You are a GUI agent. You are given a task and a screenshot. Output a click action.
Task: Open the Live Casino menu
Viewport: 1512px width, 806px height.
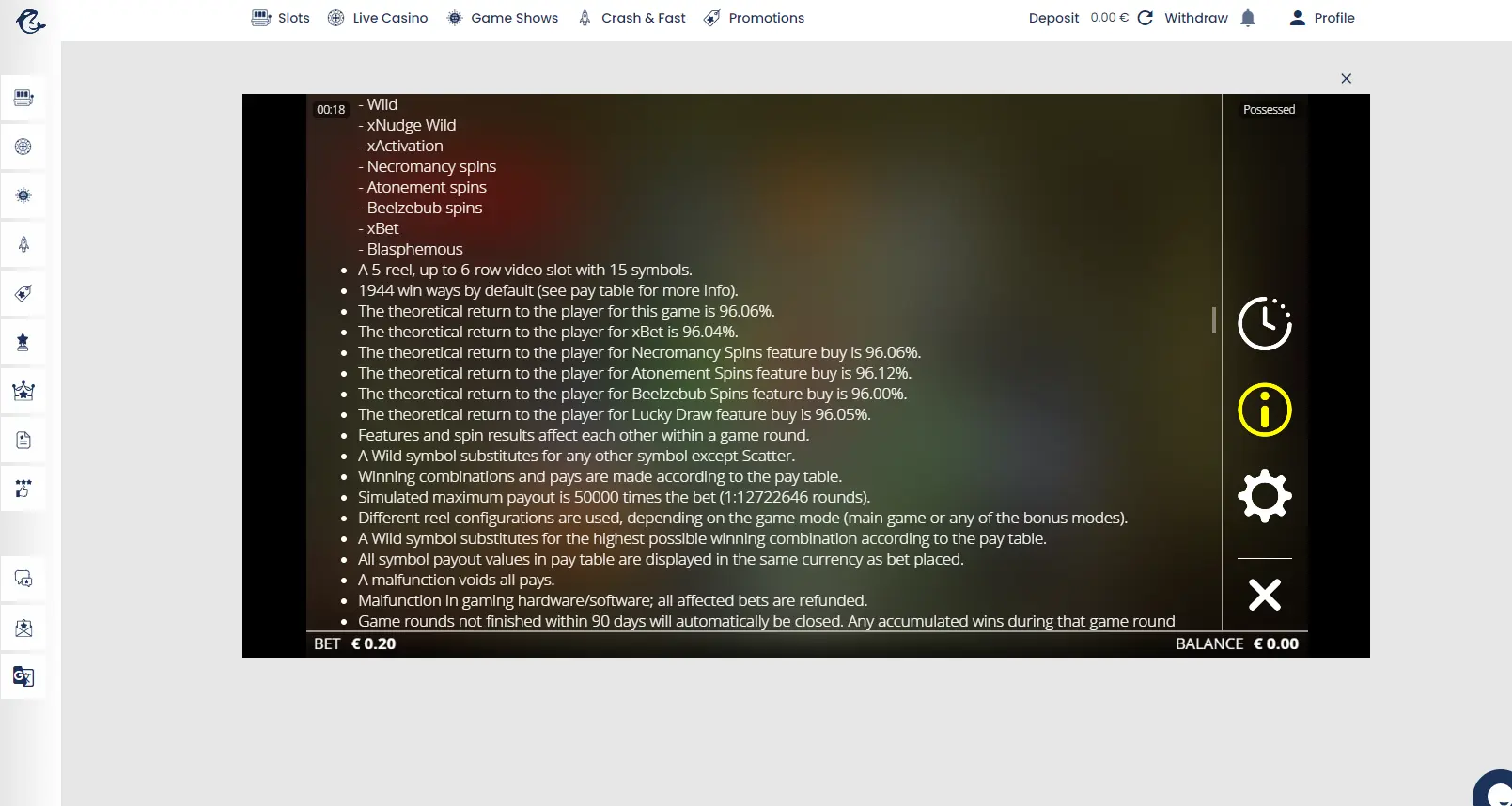pos(378,18)
